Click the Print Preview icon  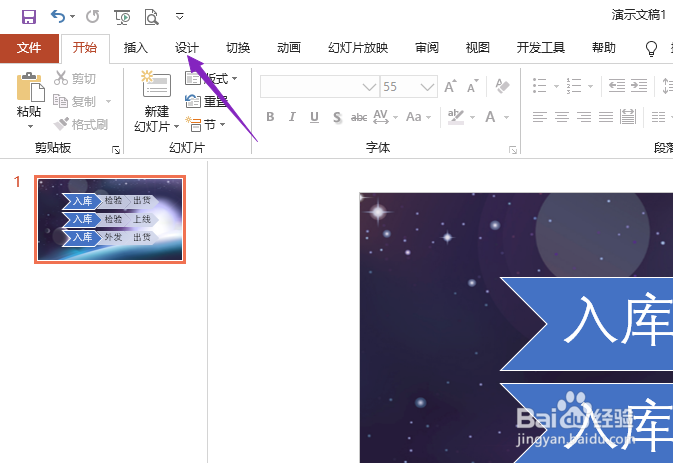tap(152, 17)
